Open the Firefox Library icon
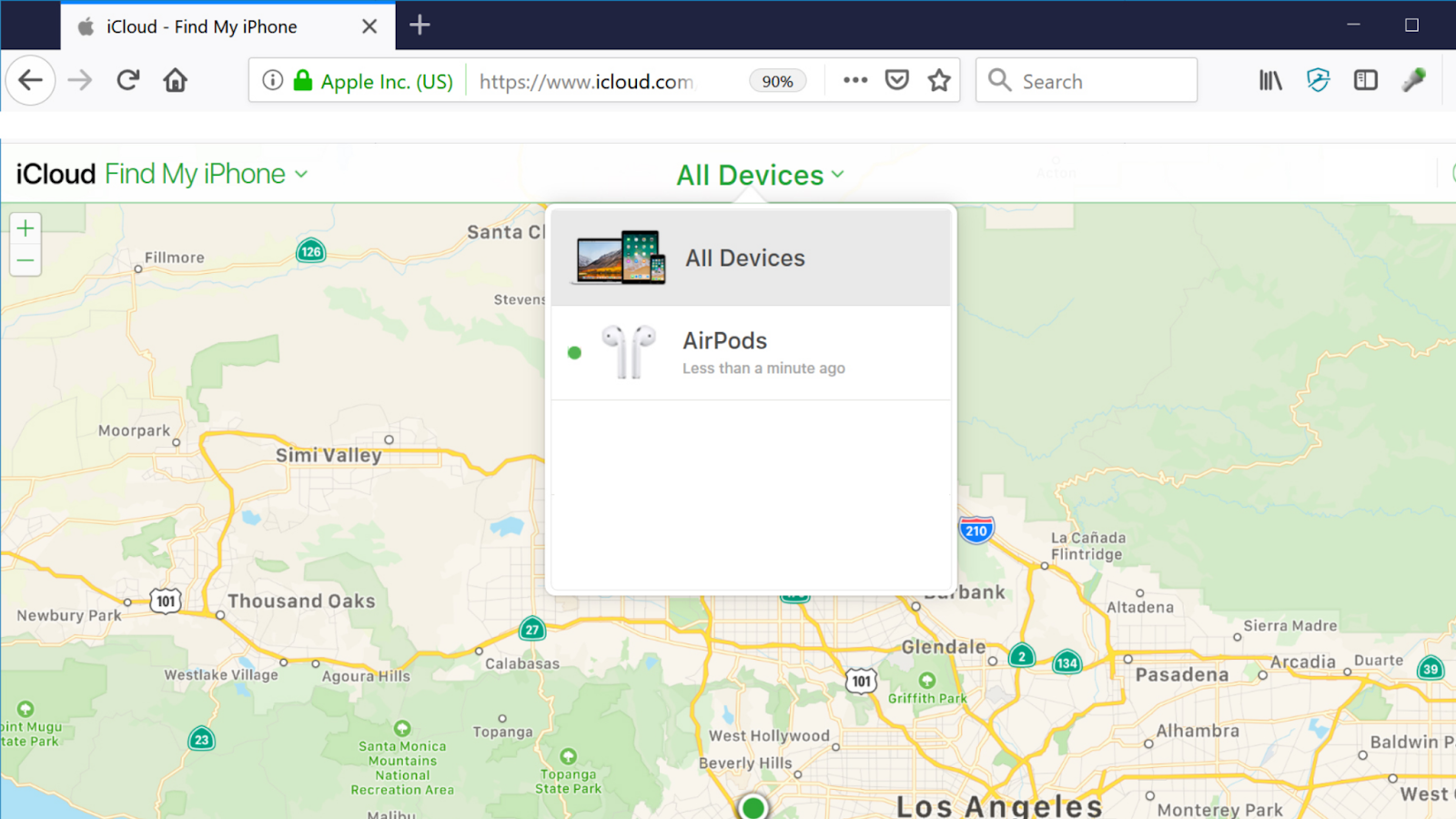This screenshot has height=819, width=1456. 1270,80
